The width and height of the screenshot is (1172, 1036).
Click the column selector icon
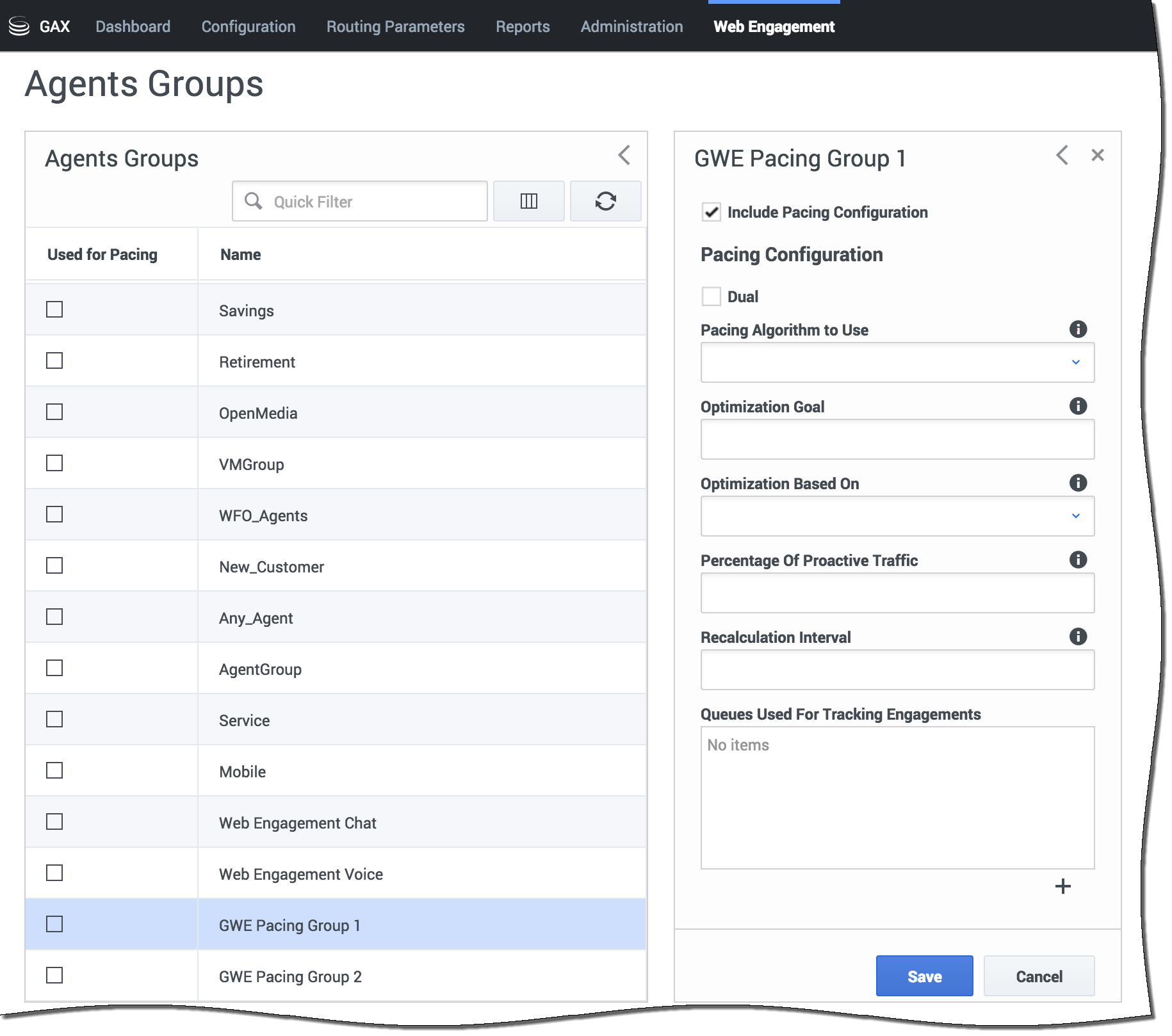[528, 201]
